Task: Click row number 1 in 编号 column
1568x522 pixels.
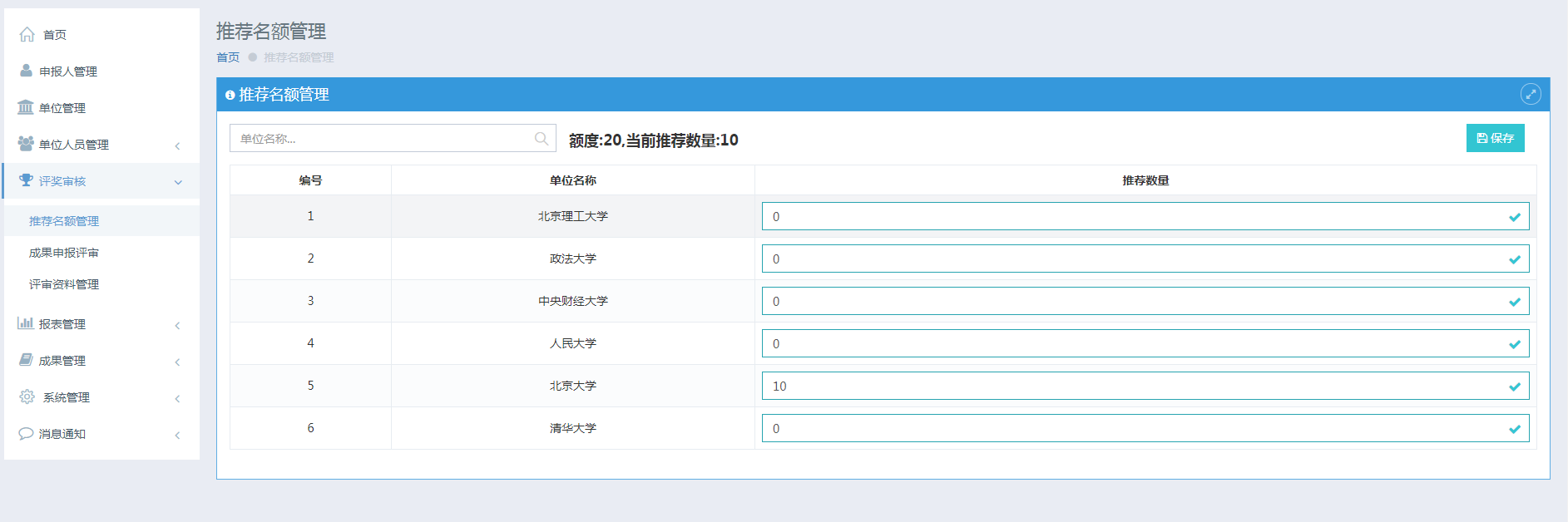Action: click(310, 216)
